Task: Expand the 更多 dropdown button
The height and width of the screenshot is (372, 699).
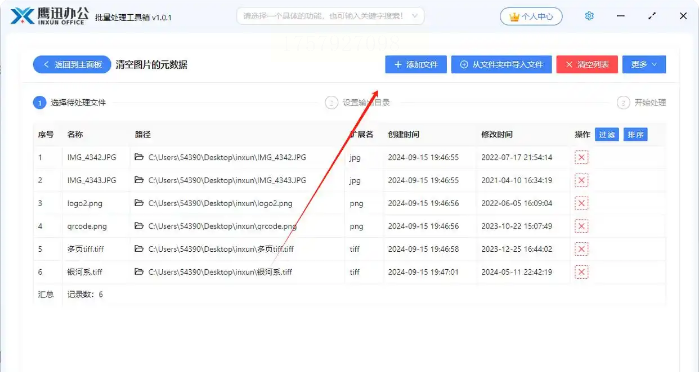Action: 644,65
